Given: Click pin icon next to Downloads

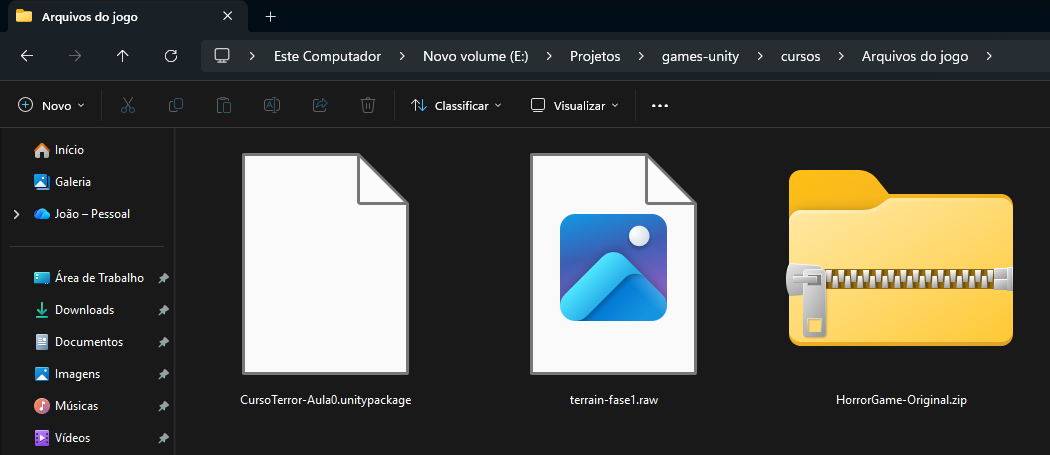Looking at the screenshot, I should point(163,310).
